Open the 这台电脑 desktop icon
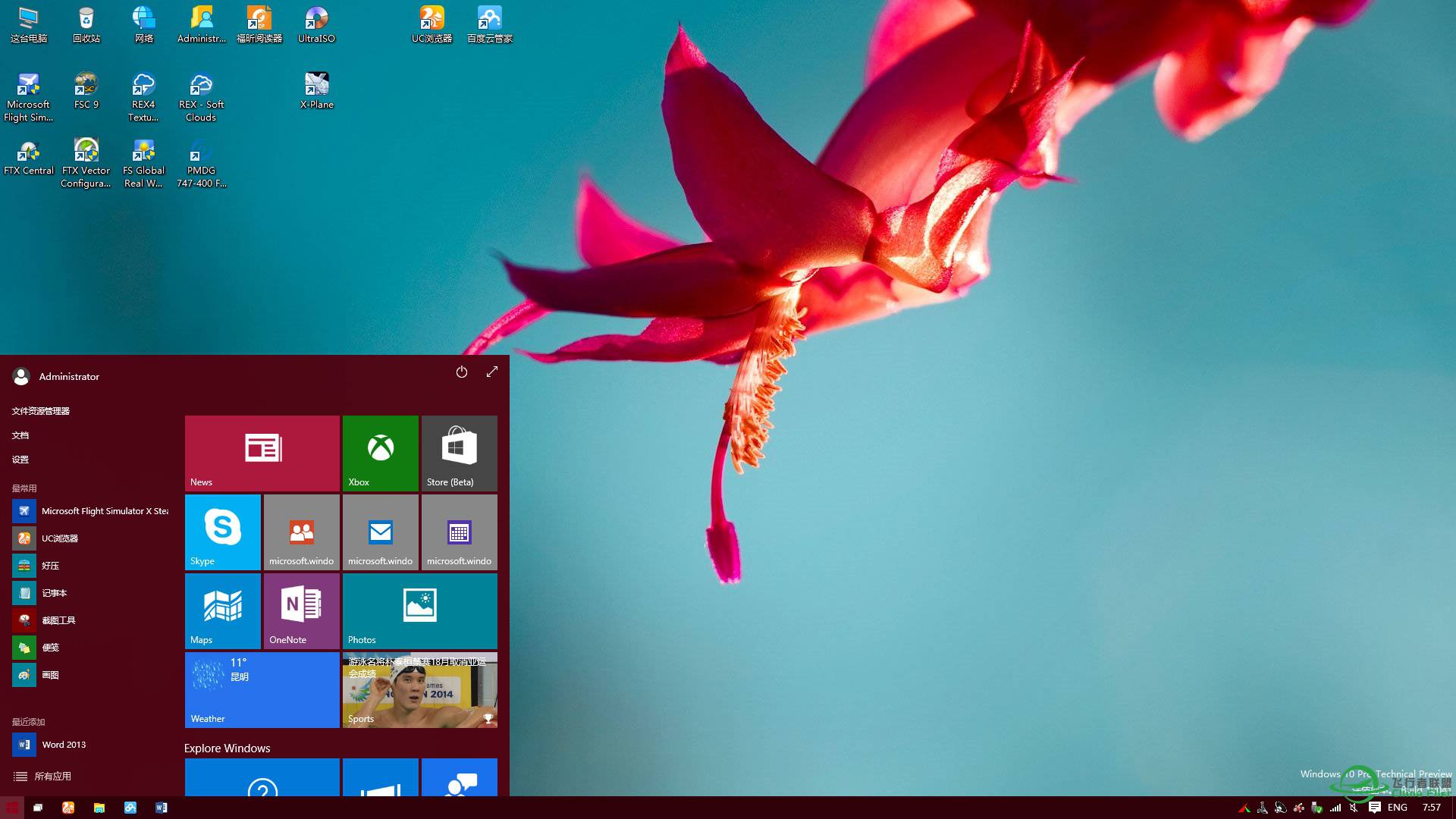Image resolution: width=1456 pixels, height=819 pixels. [29, 25]
